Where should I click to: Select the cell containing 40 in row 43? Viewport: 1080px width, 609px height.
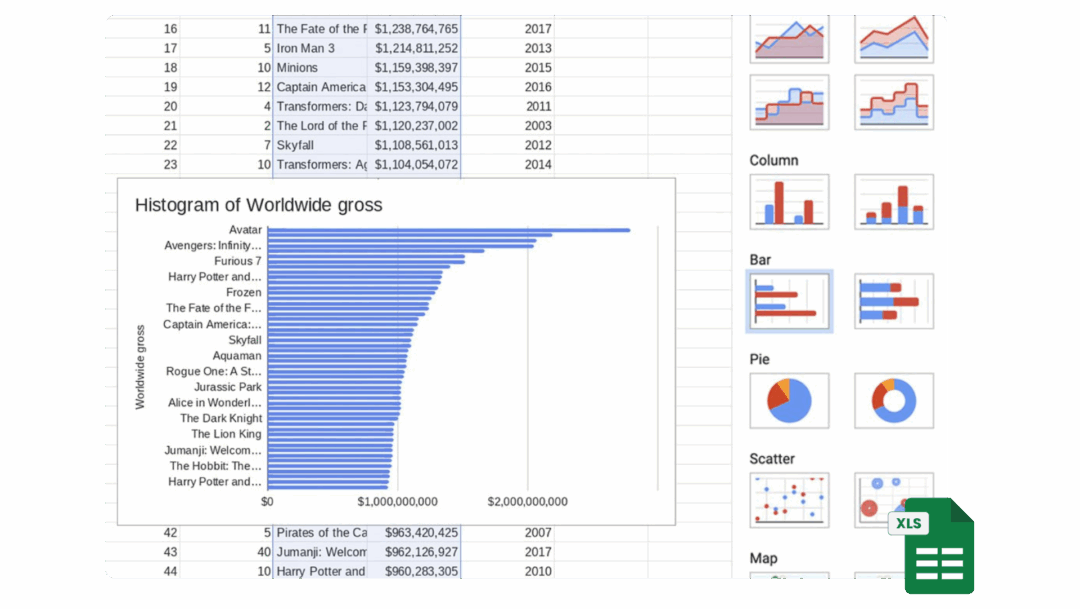[x=227, y=552]
